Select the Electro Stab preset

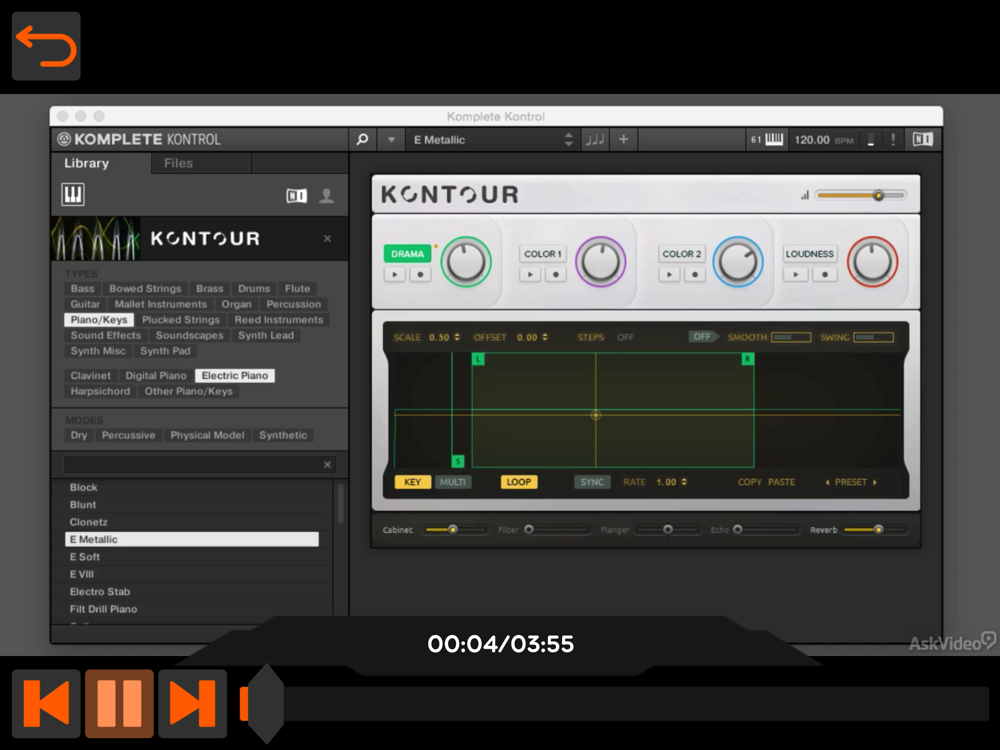191,591
